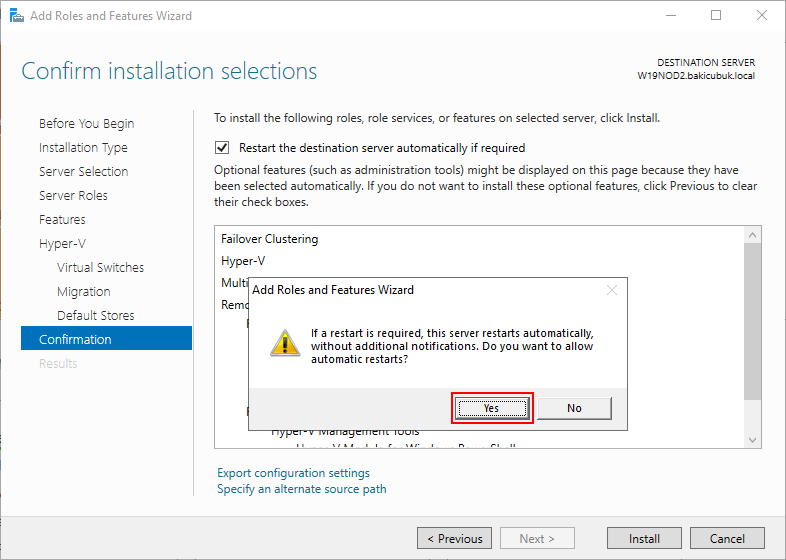The image size is (786, 560).
Task: Click scroll up arrow of selections list
Action: click(x=752, y=235)
